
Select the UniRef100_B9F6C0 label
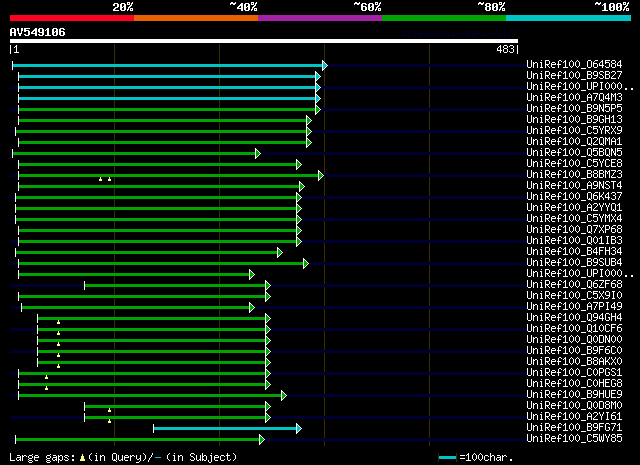point(574,351)
